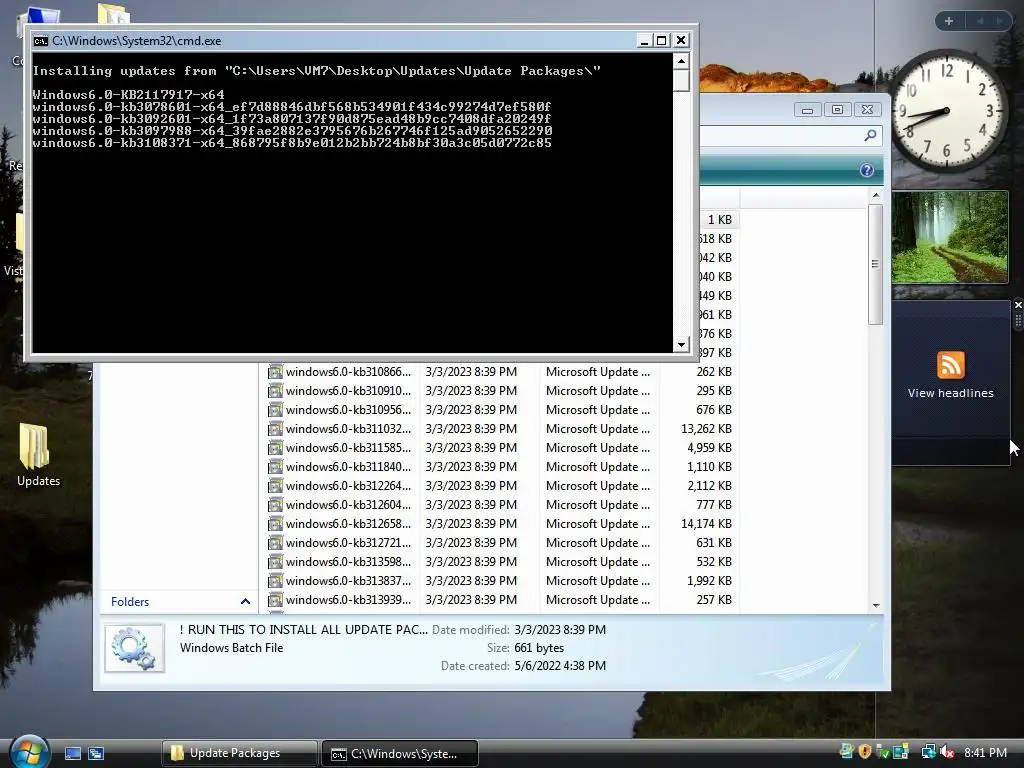Image resolution: width=1024 pixels, height=768 pixels.
Task: Click Explorer file list scroll down arrow
Action: (876, 605)
